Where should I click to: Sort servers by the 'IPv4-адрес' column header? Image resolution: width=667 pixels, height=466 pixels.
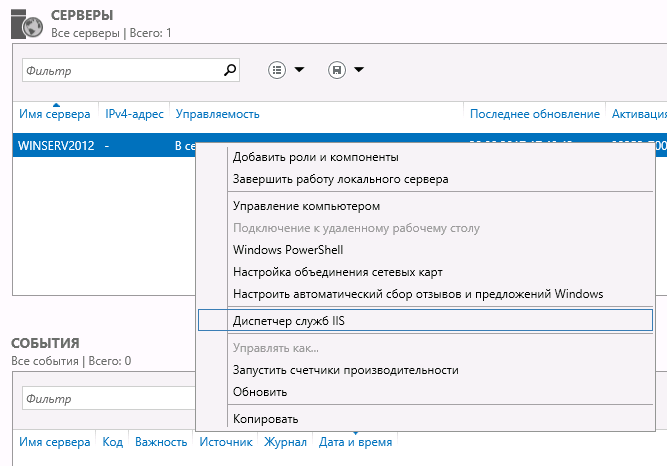coord(134,115)
